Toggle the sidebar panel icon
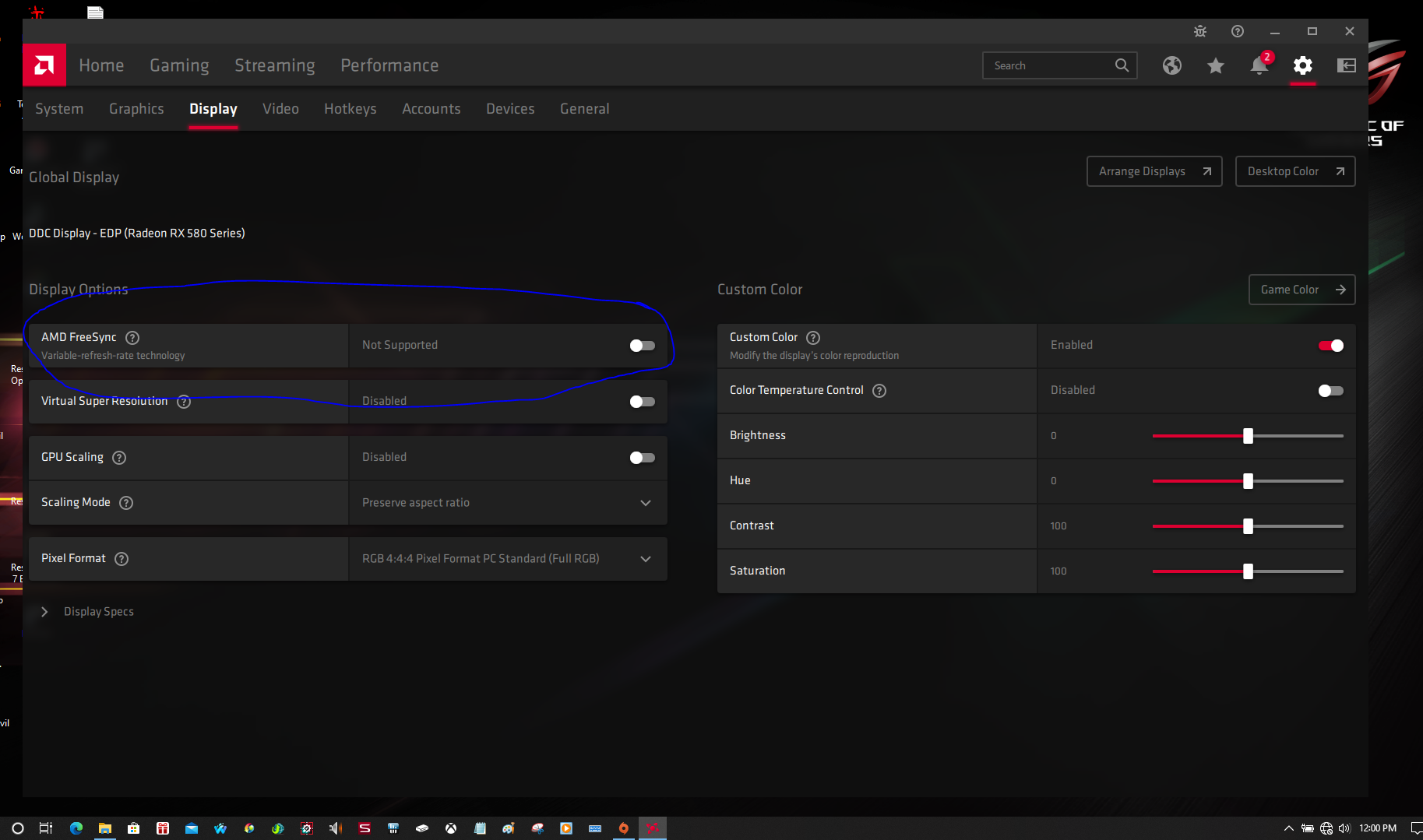 click(x=1347, y=65)
